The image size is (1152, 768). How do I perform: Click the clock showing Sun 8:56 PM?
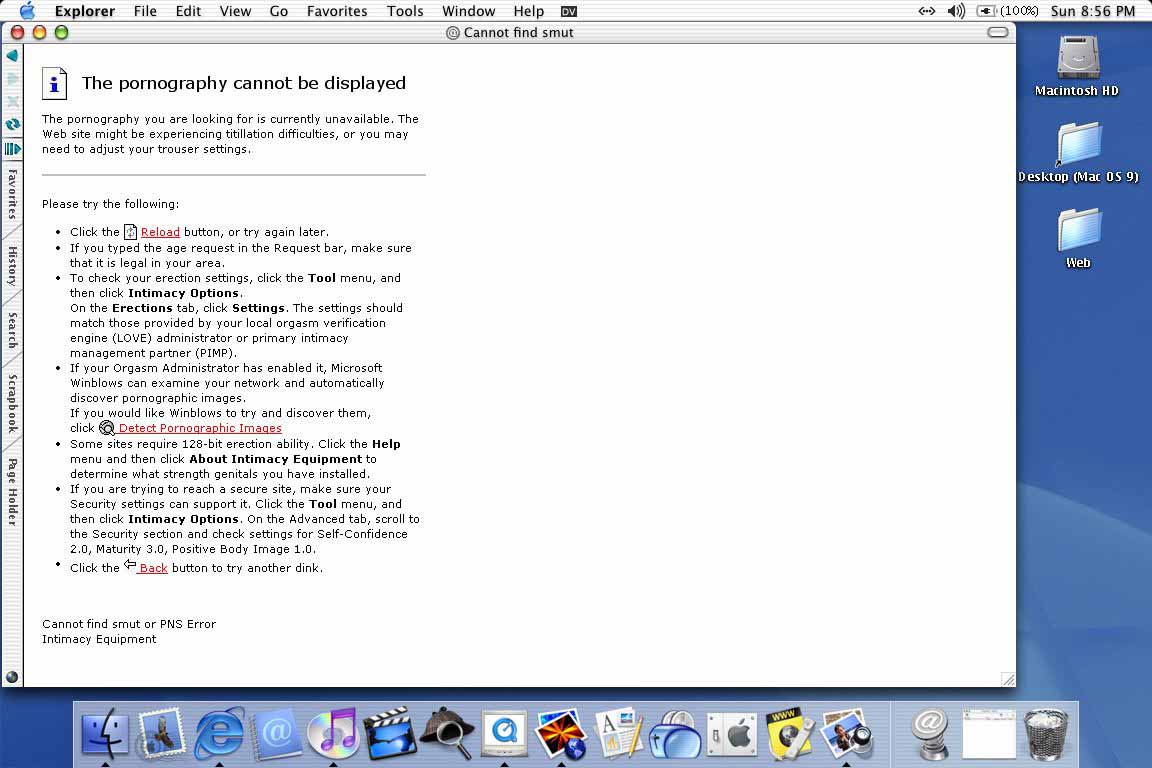pyautogui.click(x=1092, y=11)
